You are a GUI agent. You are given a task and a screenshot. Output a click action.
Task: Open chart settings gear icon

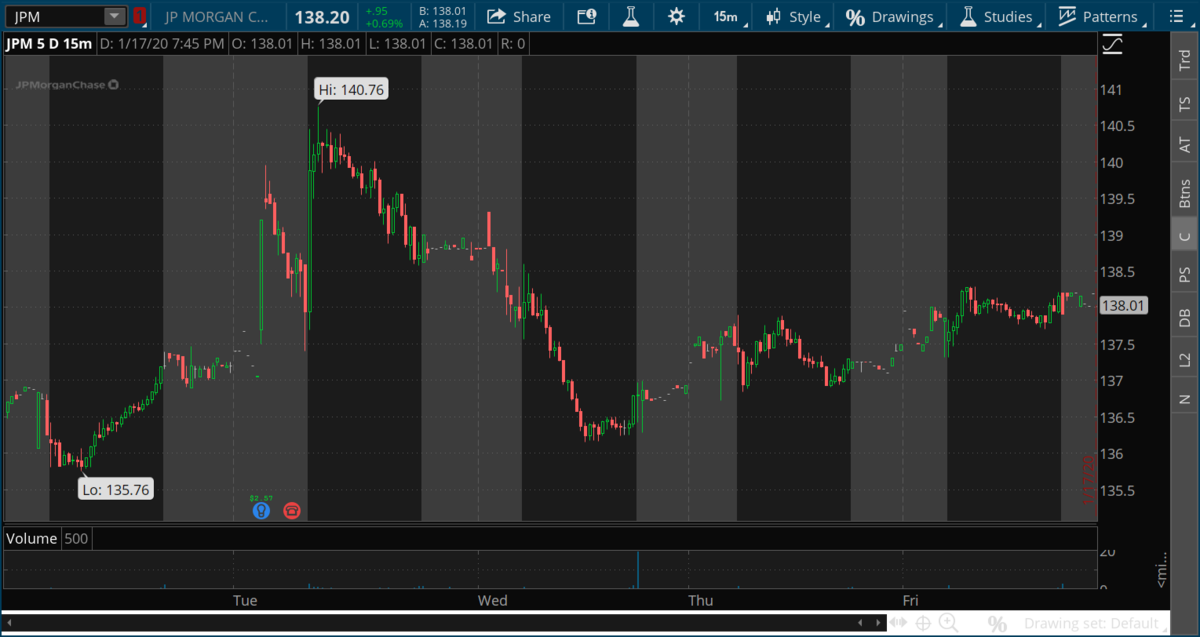pos(676,16)
